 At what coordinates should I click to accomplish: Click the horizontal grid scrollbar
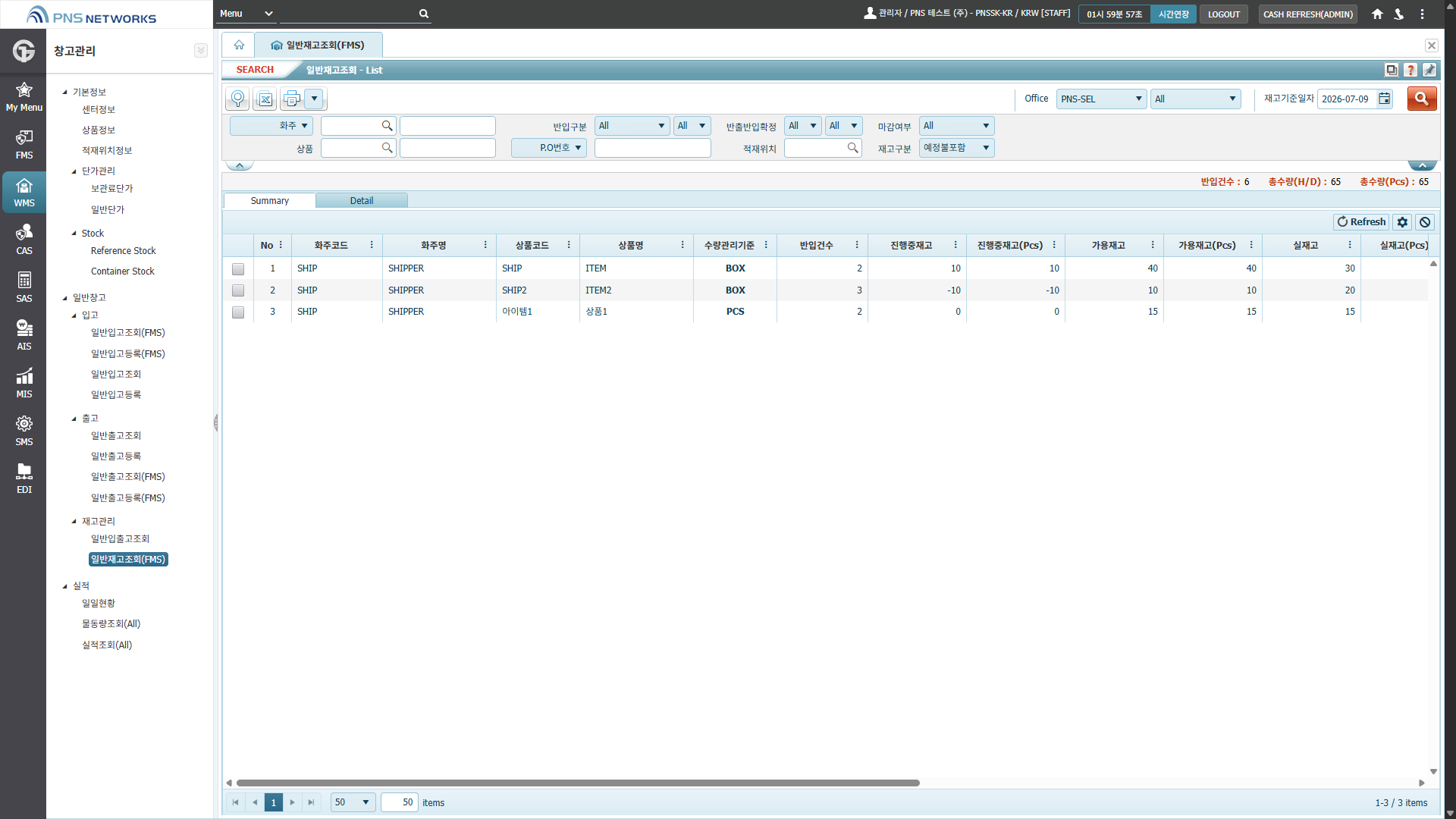tap(578, 783)
